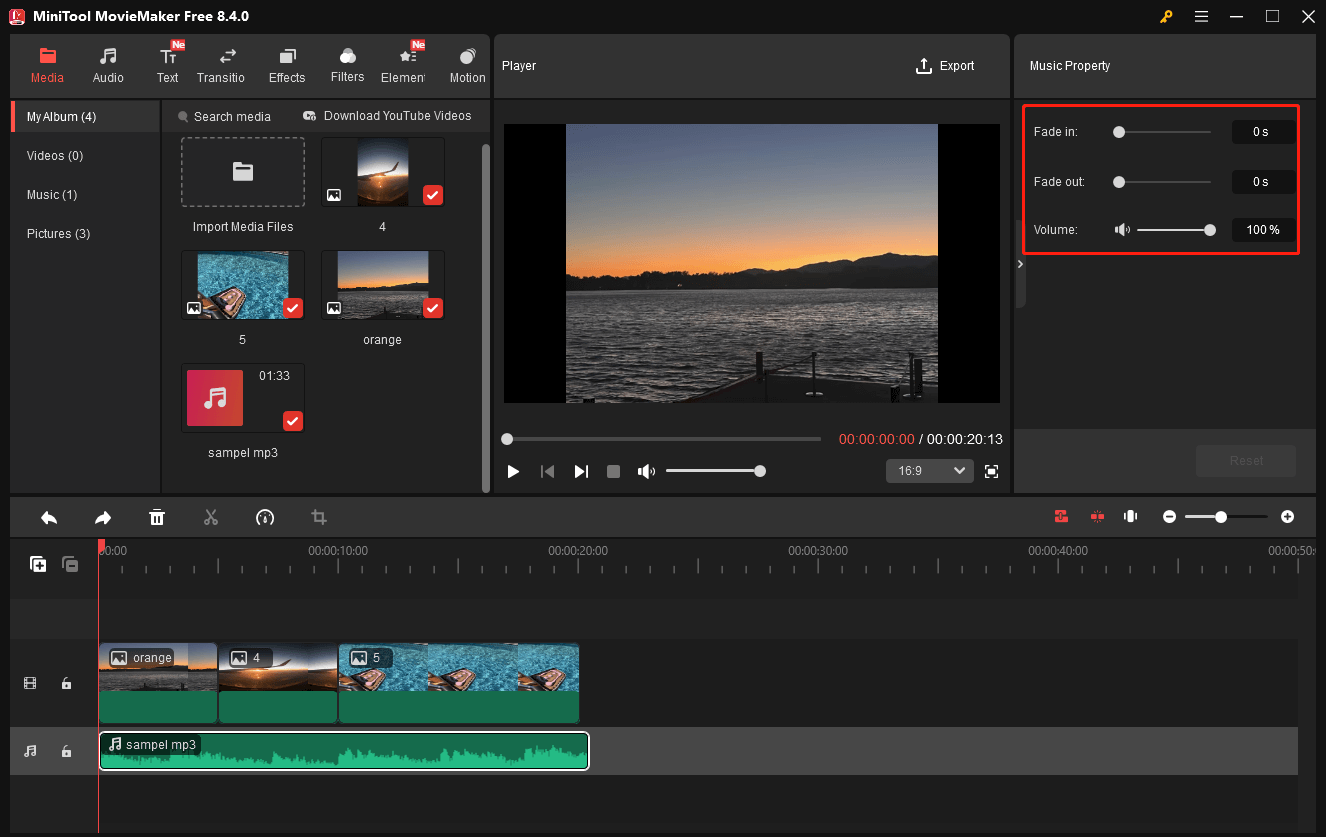The width and height of the screenshot is (1326, 837).
Task: Toggle the lock on the video track
Action: point(66,683)
